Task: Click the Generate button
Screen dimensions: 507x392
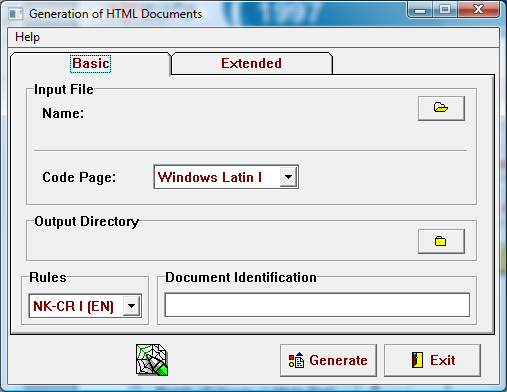Action: tap(328, 360)
